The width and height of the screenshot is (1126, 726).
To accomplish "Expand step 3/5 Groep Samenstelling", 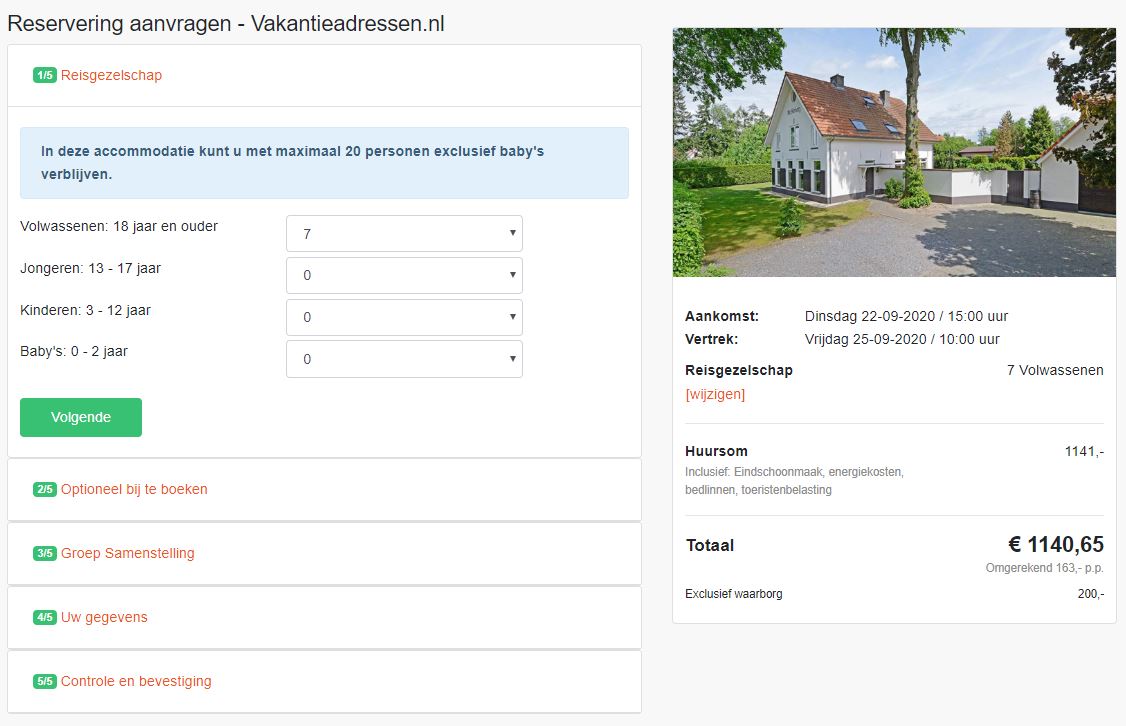I will [128, 553].
